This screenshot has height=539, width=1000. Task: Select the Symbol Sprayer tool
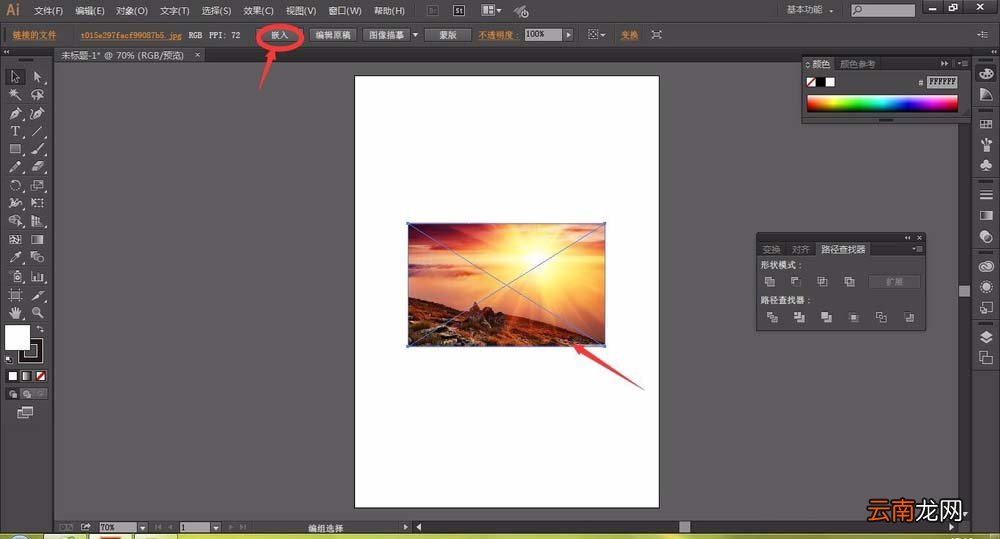pyautogui.click(x=15, y=277)
